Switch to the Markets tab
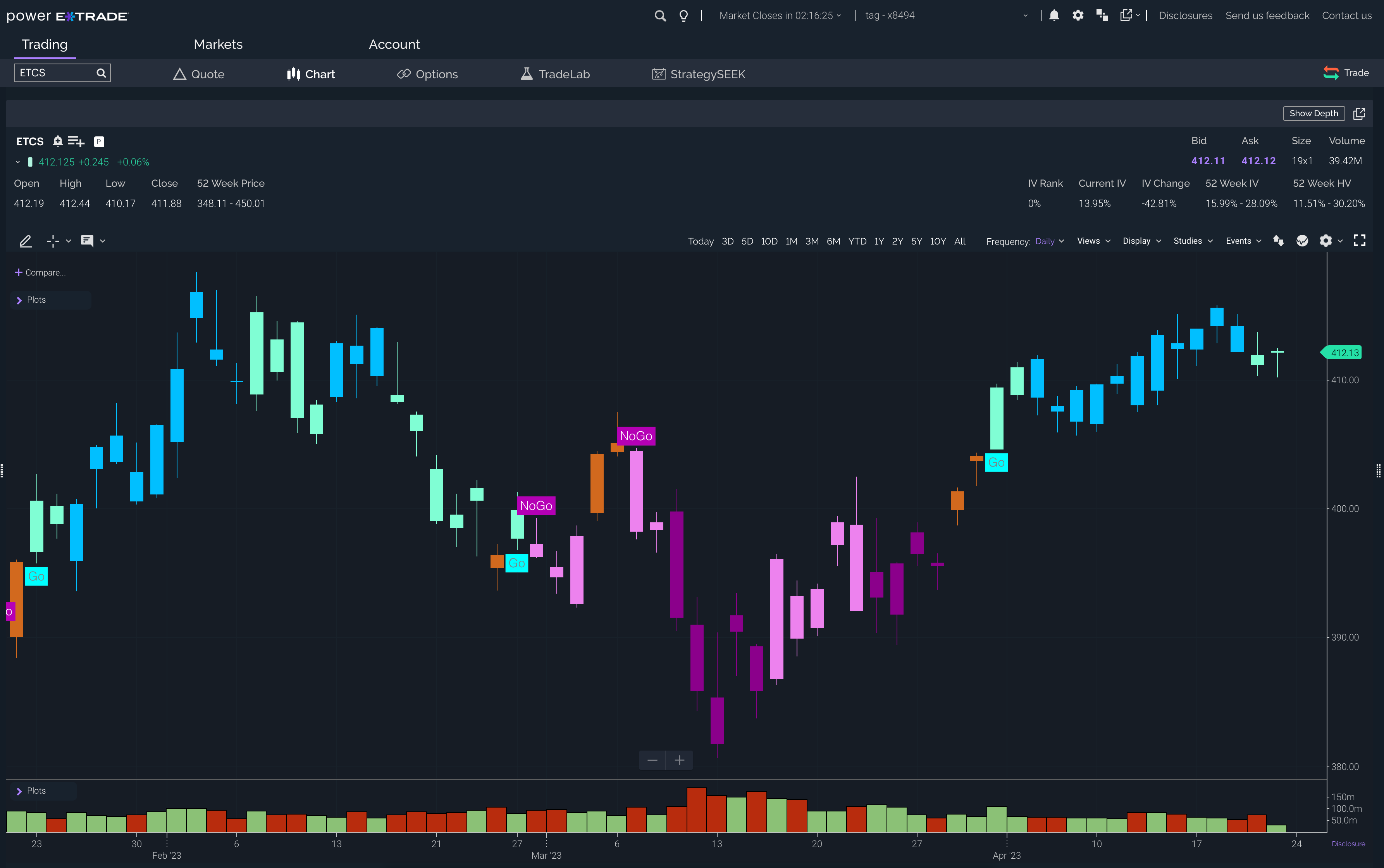This screenshot has height=868, width=1384. (x=218, y=44)
